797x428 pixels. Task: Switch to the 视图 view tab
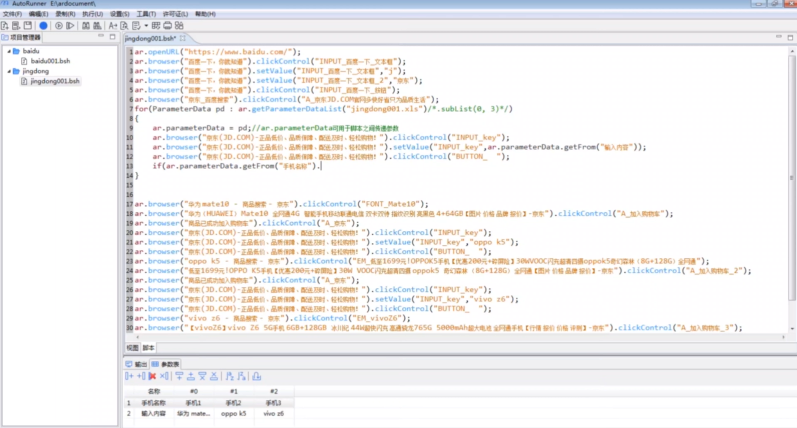point(131,348)
